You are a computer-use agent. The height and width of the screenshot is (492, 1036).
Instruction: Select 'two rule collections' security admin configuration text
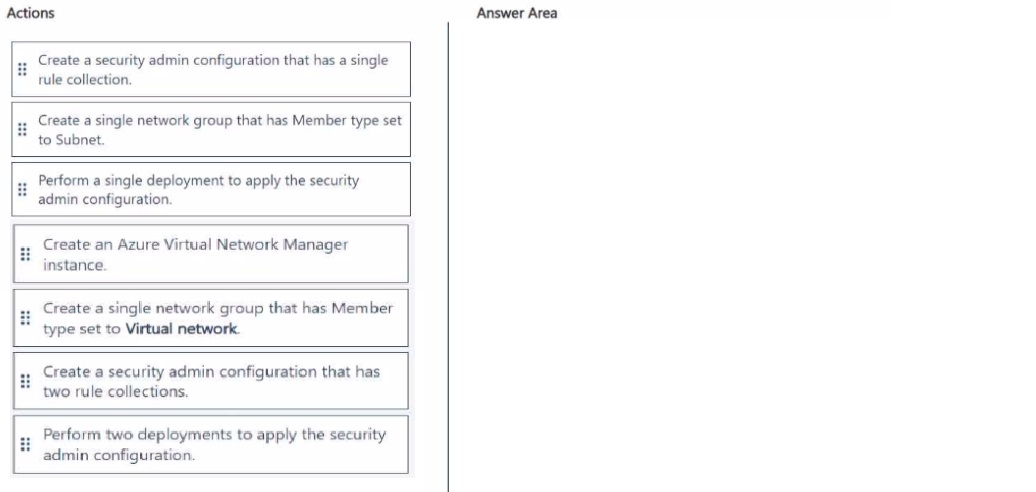211,381
